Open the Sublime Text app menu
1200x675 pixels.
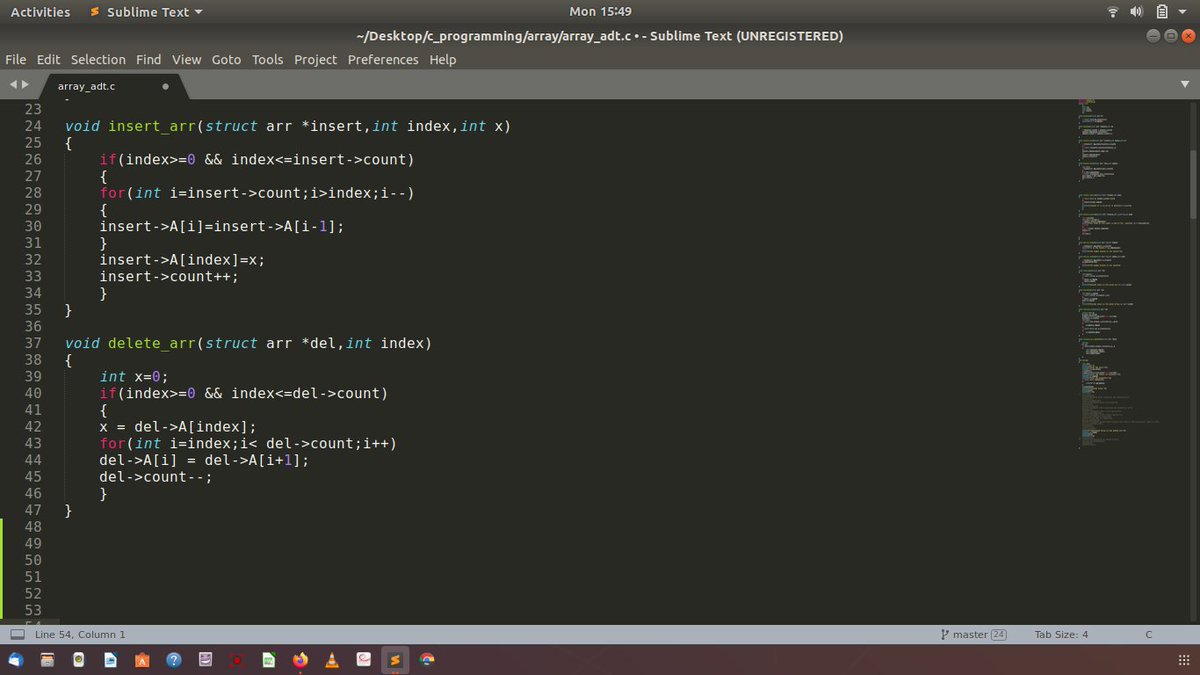[146, 12]
